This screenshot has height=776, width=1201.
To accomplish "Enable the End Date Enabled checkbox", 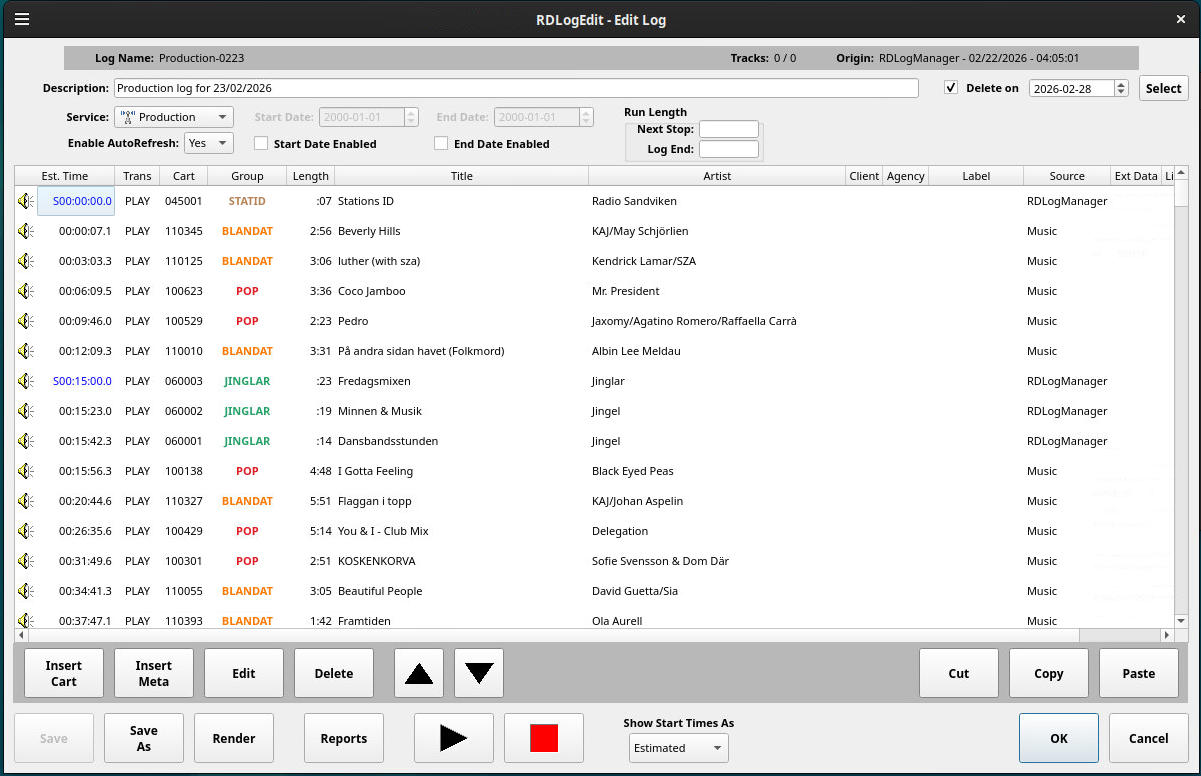I will pos(441,143).
